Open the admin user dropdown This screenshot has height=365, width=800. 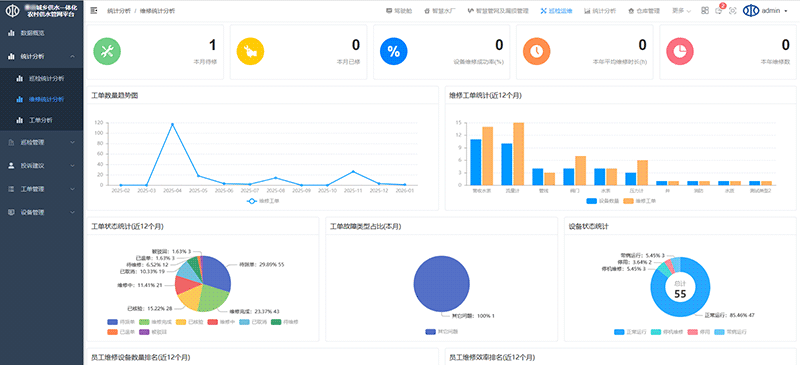(774, 11)
